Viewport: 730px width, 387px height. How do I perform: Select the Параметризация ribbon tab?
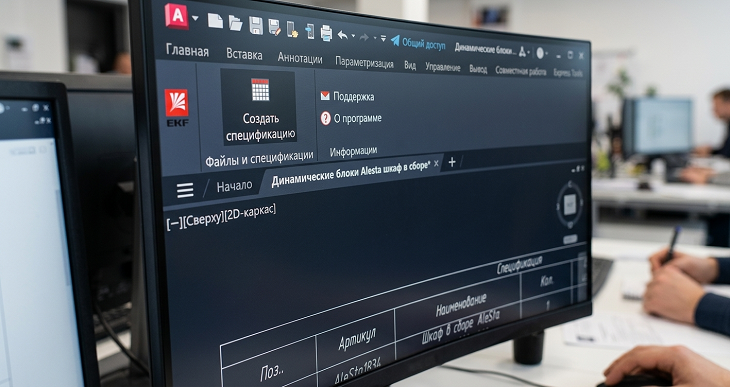[x=364, y=63]
